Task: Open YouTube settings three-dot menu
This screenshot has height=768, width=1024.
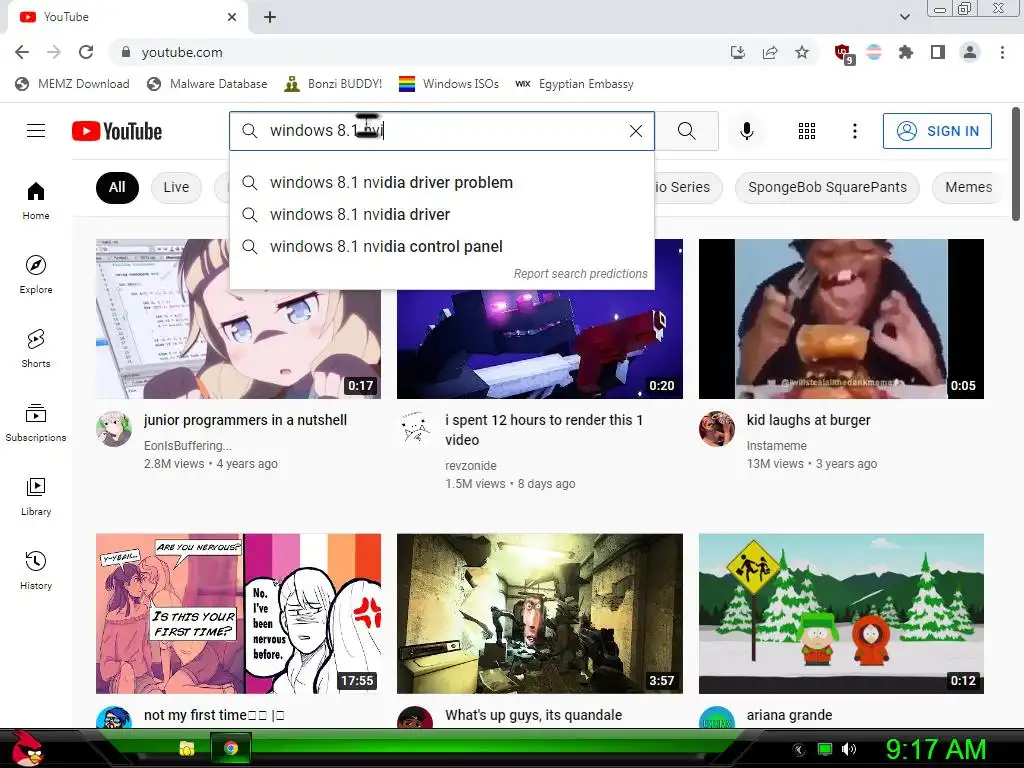Action: coord(854,131)
